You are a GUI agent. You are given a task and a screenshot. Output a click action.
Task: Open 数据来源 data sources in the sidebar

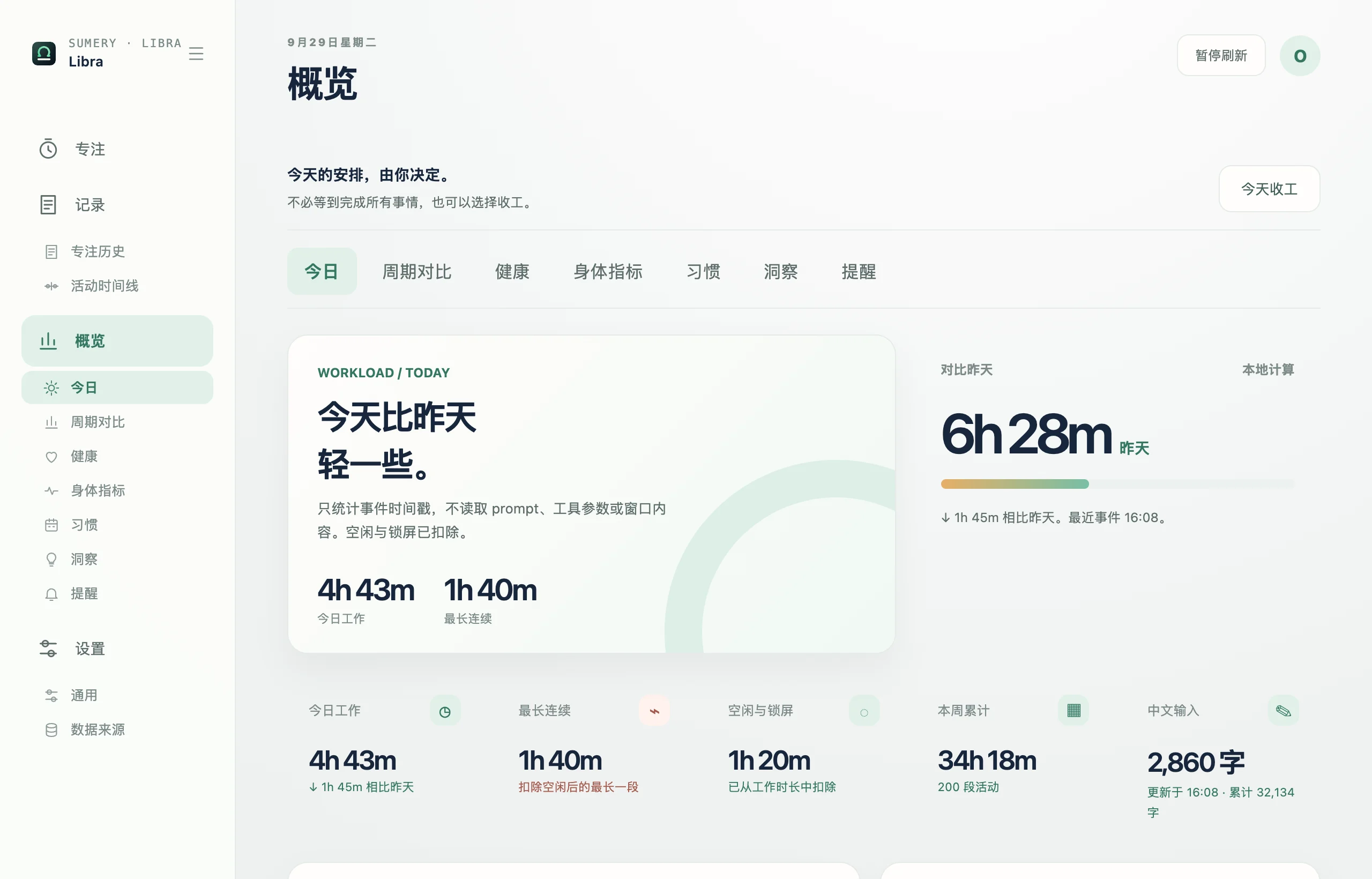pos(117,729)
